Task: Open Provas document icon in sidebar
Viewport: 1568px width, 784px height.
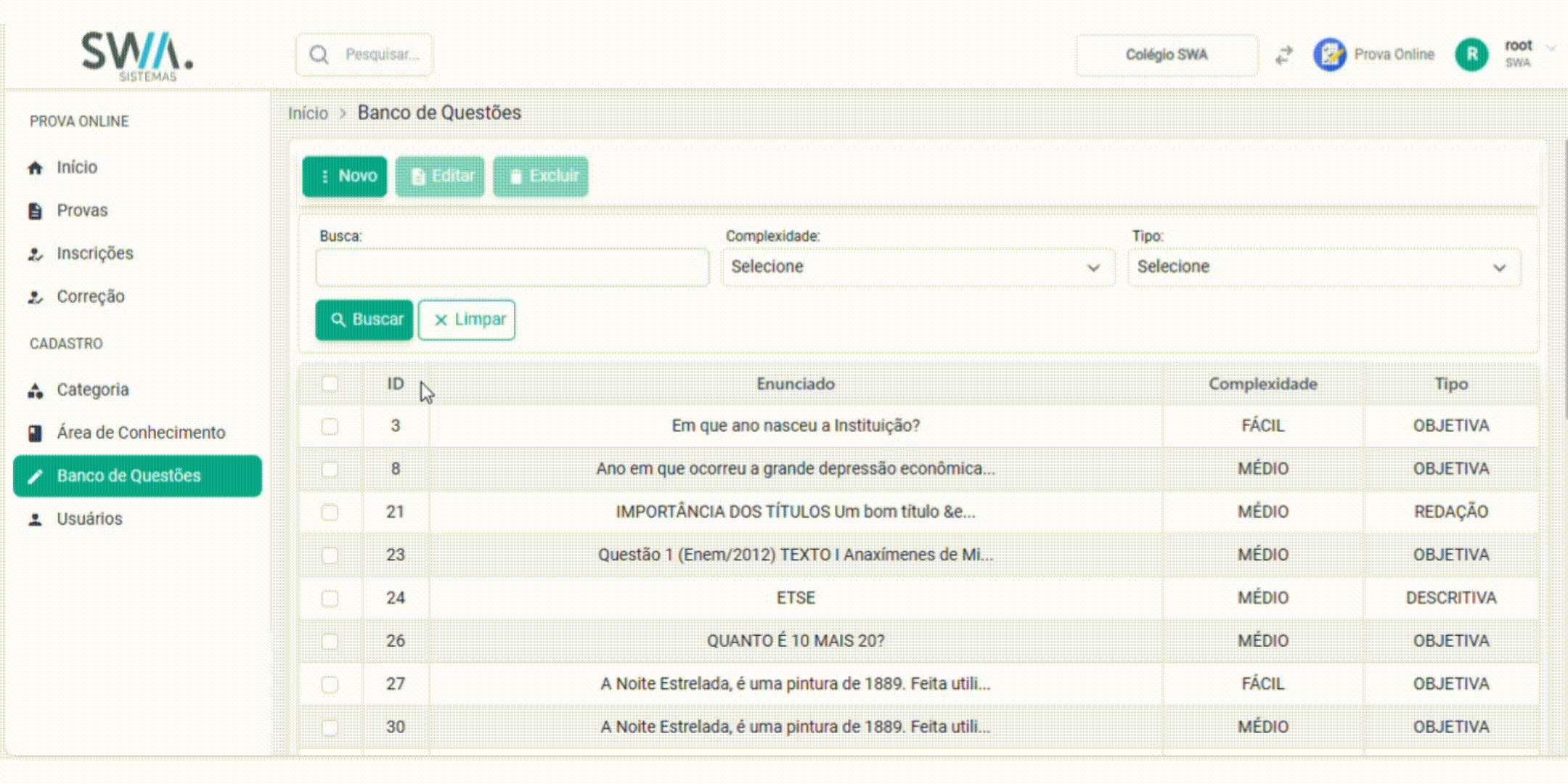Action: click(35, 211)
